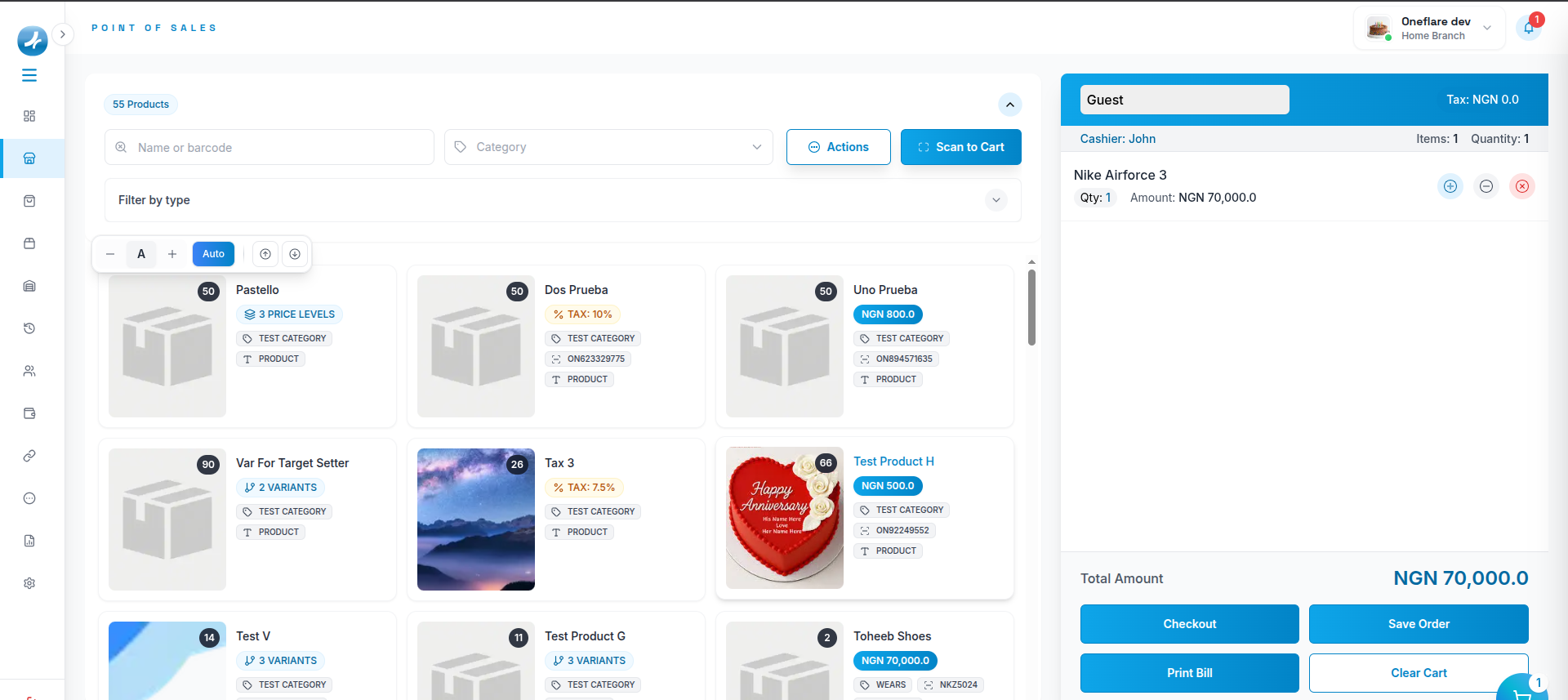Expand the Filter by type section
Screen dimensions: 1568x700
coord(563,200)
